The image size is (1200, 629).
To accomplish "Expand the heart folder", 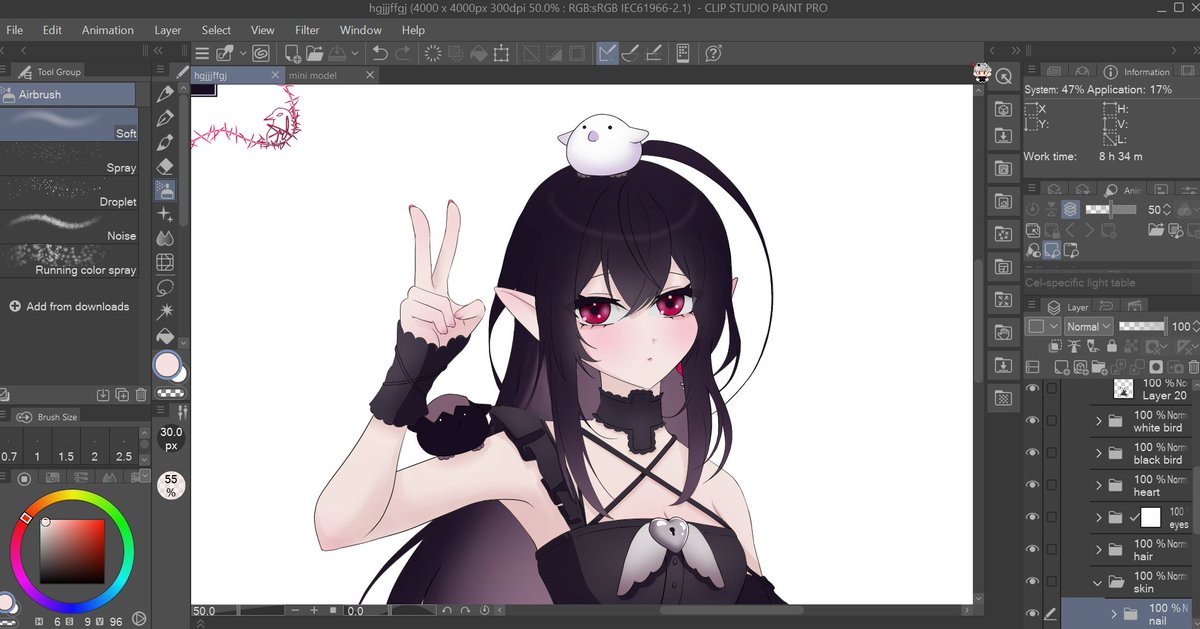I will pyautogui.click(x=1099, y=485).
